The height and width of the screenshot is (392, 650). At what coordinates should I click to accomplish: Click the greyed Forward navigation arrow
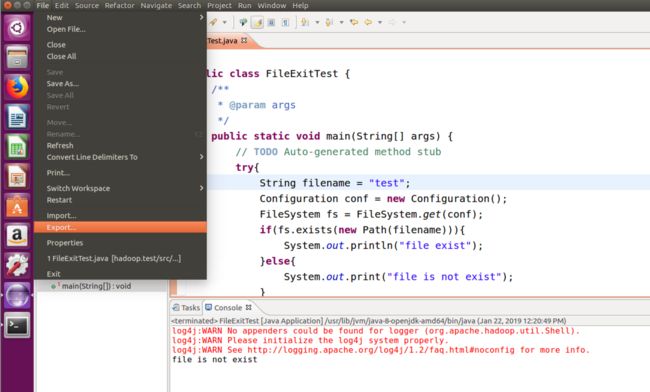click(392, 22)
